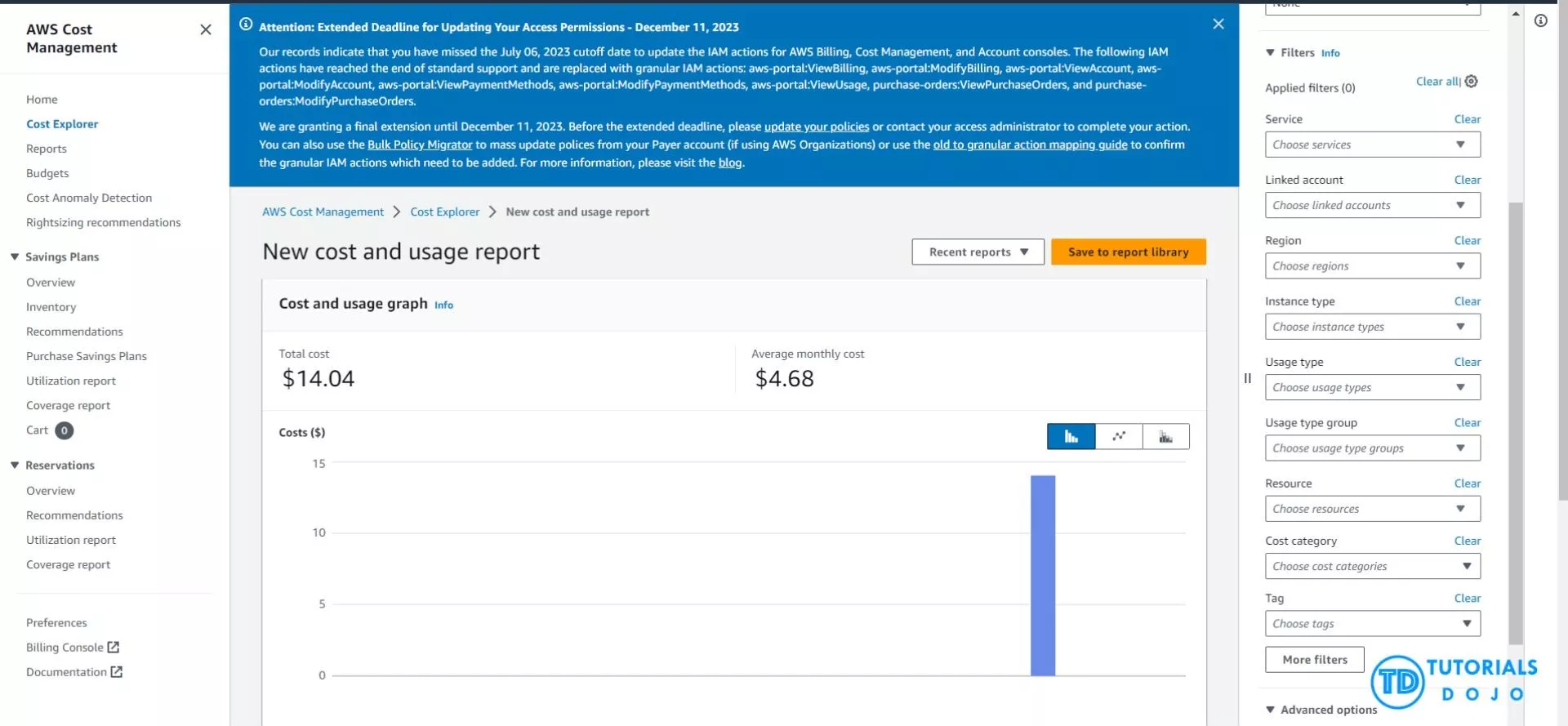Click the filter panel vertical scrollbar
Screen dimensions: 1568x726
(x=1516, y=424)
